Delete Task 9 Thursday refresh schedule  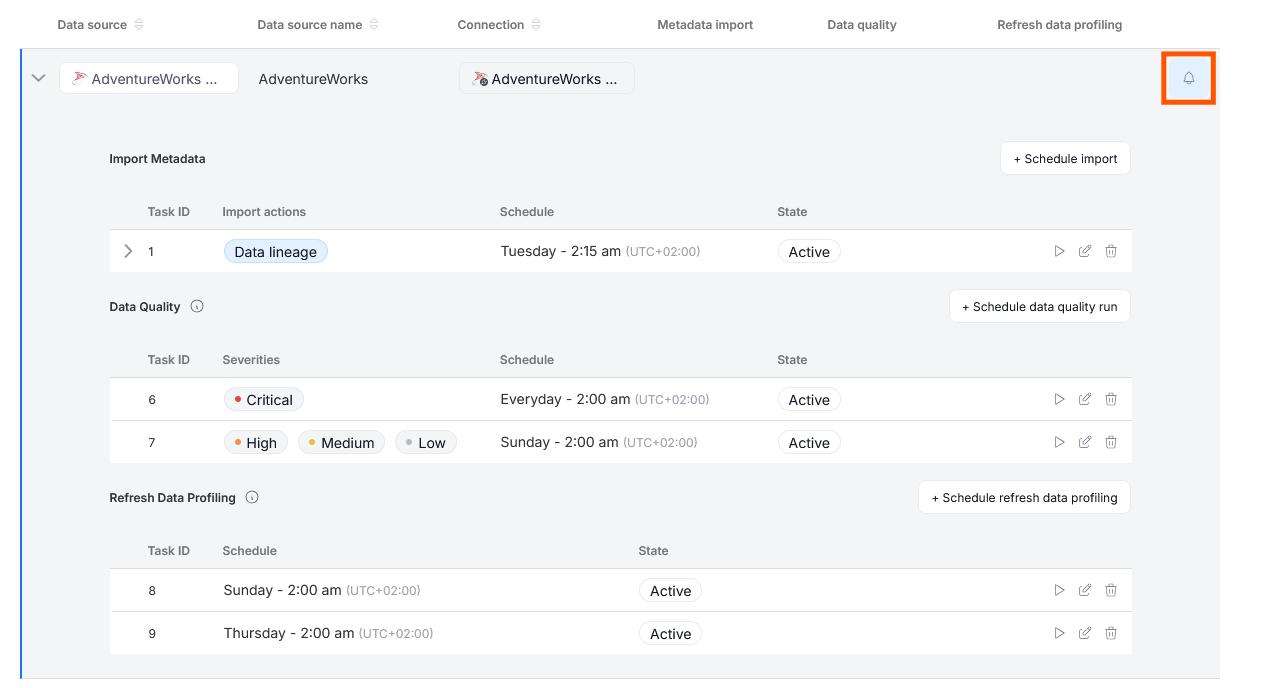pos(1110,633)
